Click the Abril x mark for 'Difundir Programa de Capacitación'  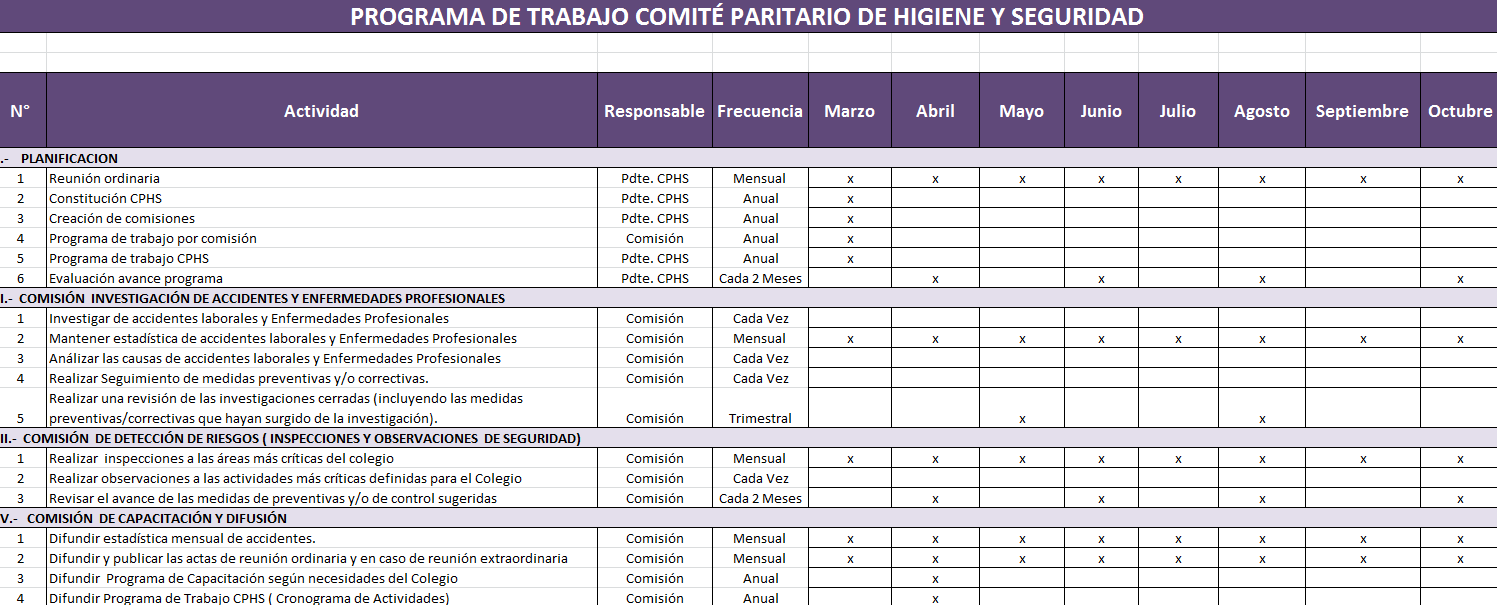point(935,579)
